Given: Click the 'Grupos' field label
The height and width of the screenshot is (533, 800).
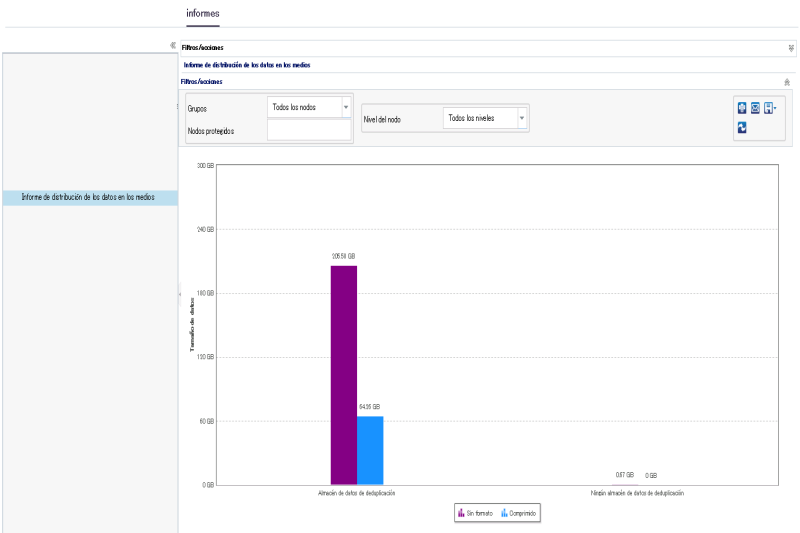Looking at the screenshot, I should (x=197, y=109).
